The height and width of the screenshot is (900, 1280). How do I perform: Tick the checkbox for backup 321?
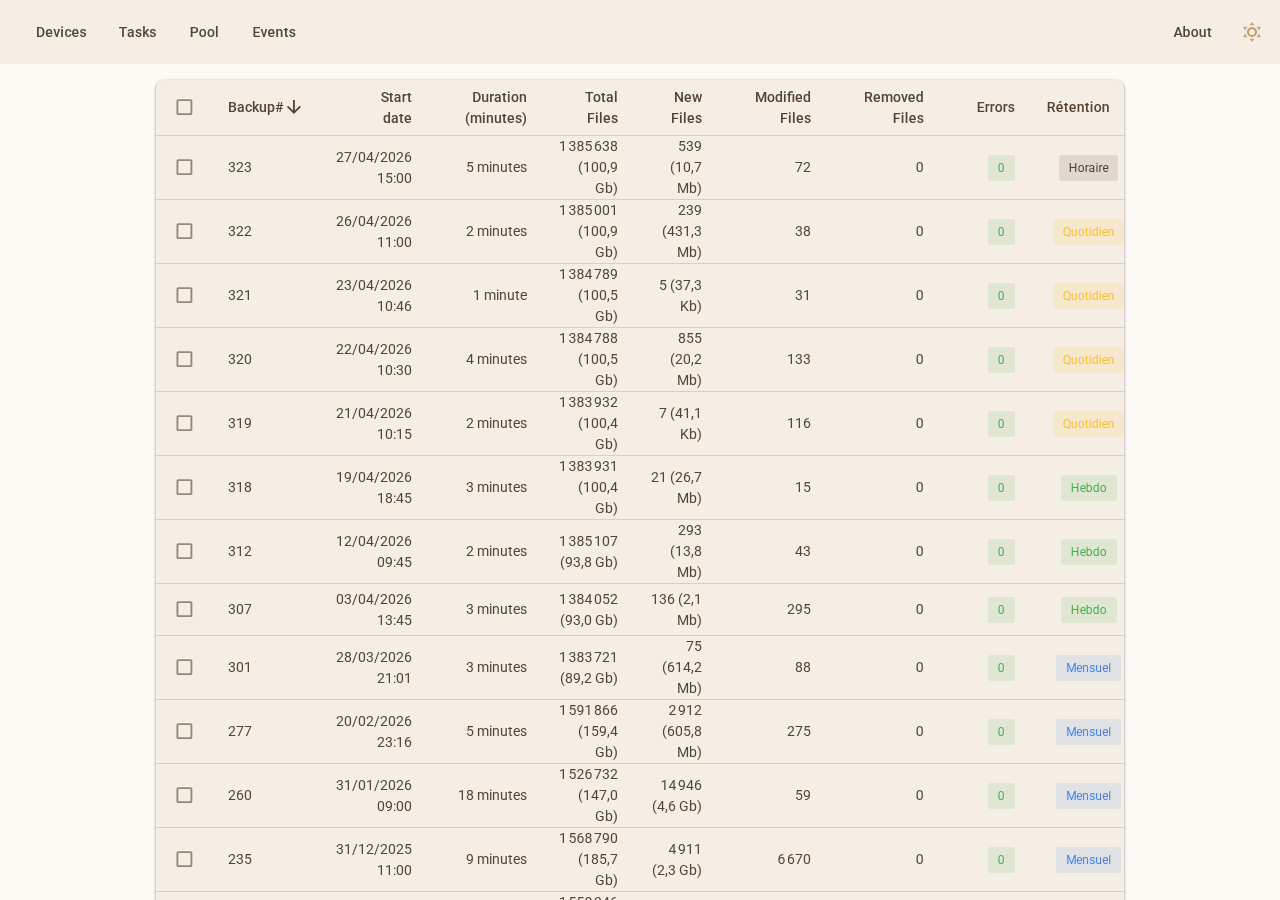pyautogui.click(x=184, y=295)
